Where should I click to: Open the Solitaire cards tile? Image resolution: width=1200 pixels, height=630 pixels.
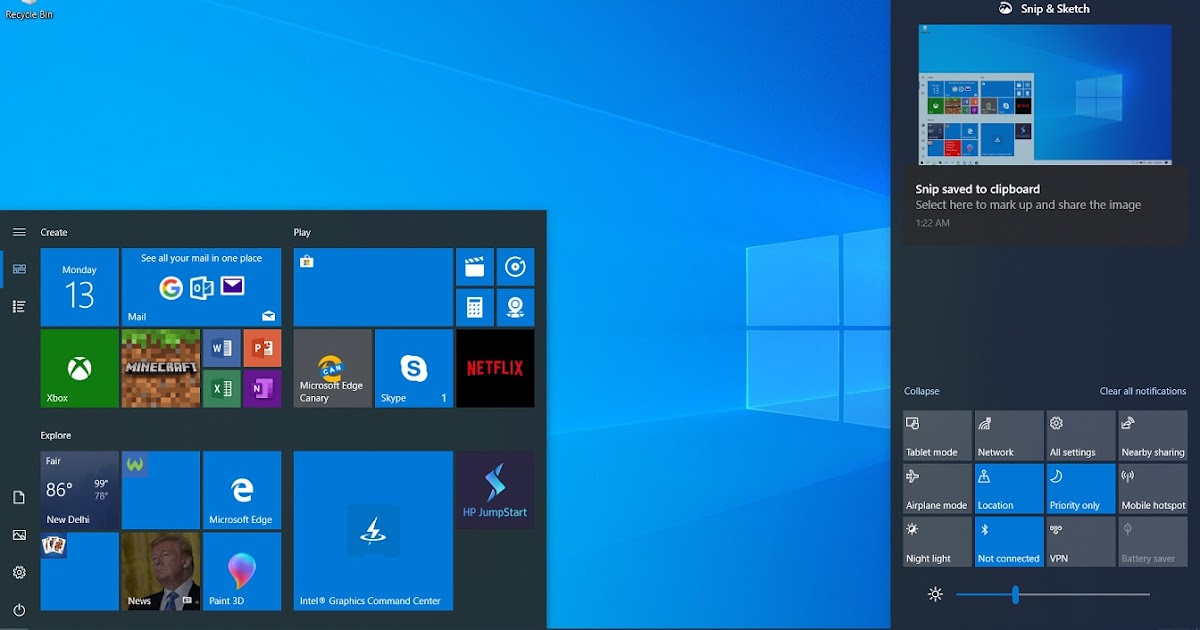click(x=79, y=571)
